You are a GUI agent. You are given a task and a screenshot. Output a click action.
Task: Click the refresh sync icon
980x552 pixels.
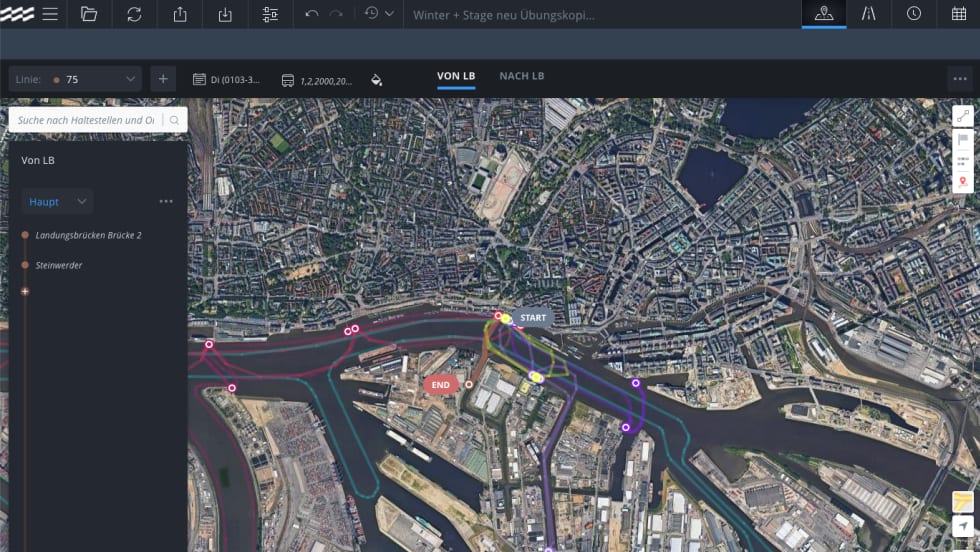[x=134, y=14]
